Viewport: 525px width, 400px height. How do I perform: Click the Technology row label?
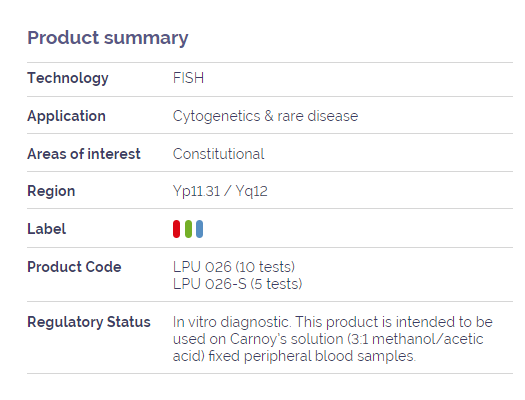click(x=68, y=78)
